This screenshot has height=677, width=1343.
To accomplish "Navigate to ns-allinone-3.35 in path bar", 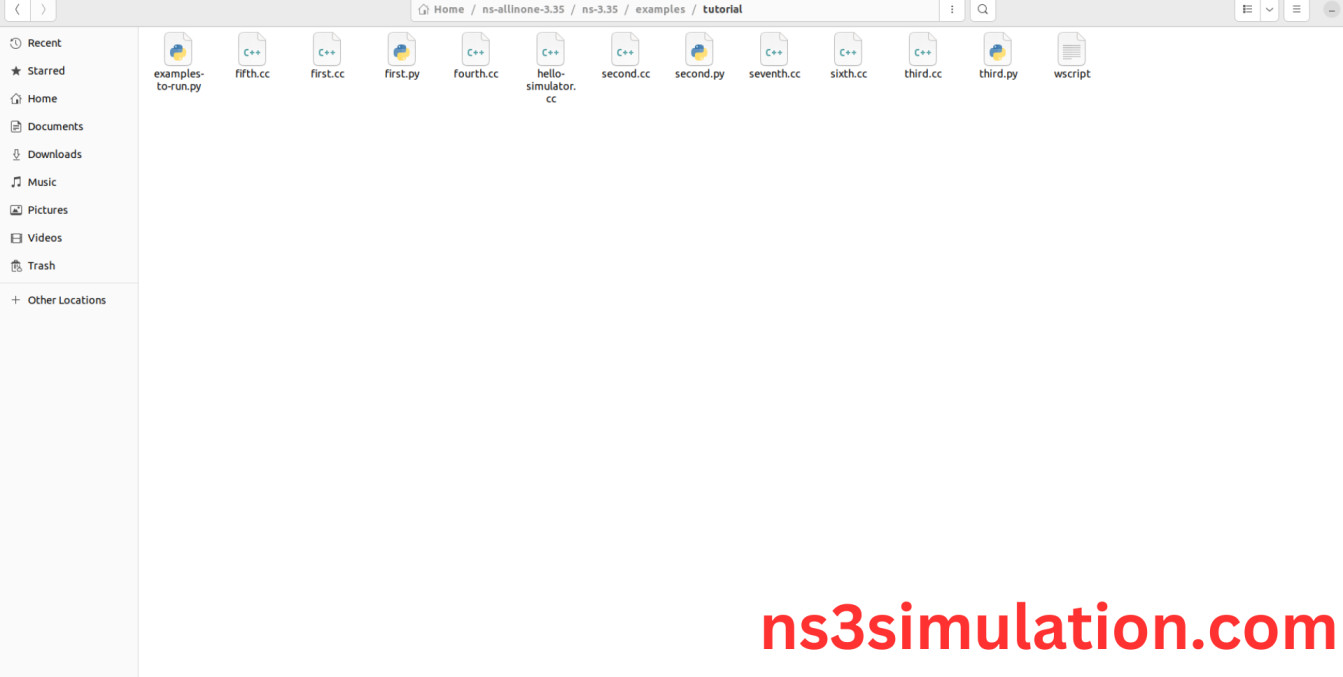I will 523,10.
